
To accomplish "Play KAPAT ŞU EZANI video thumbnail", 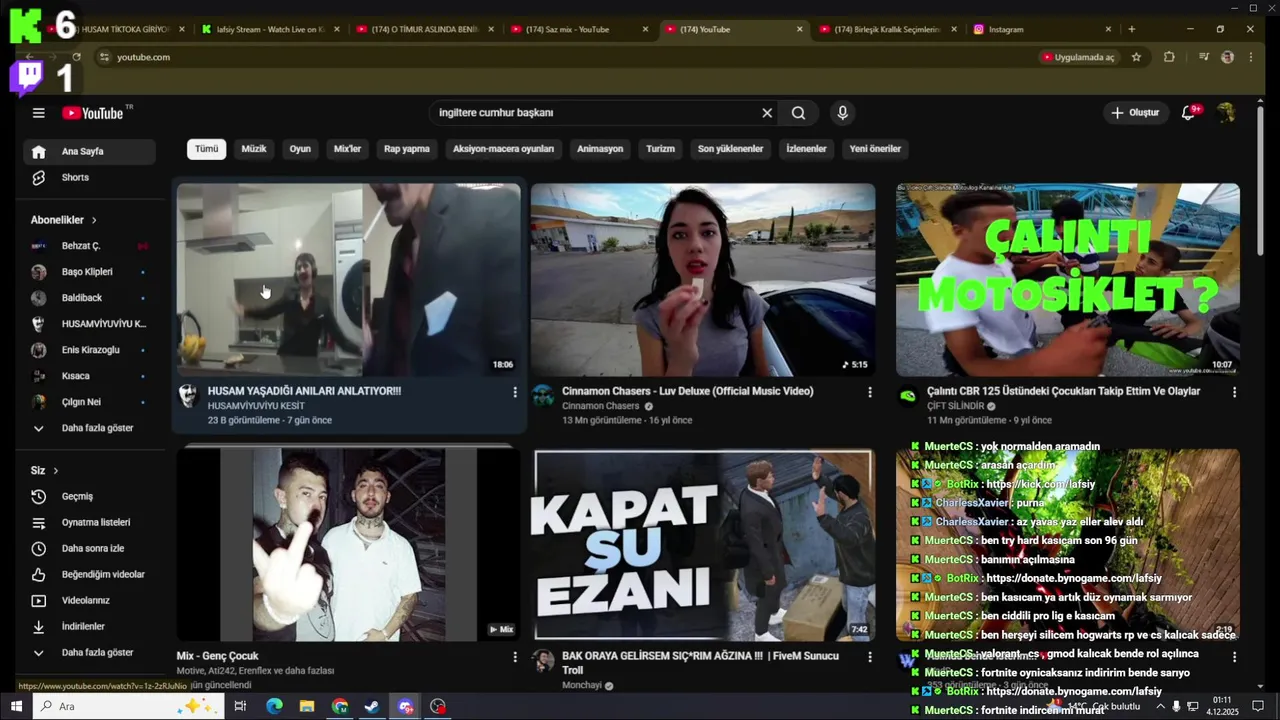I will pyautogui.click(x=703, y=545).
